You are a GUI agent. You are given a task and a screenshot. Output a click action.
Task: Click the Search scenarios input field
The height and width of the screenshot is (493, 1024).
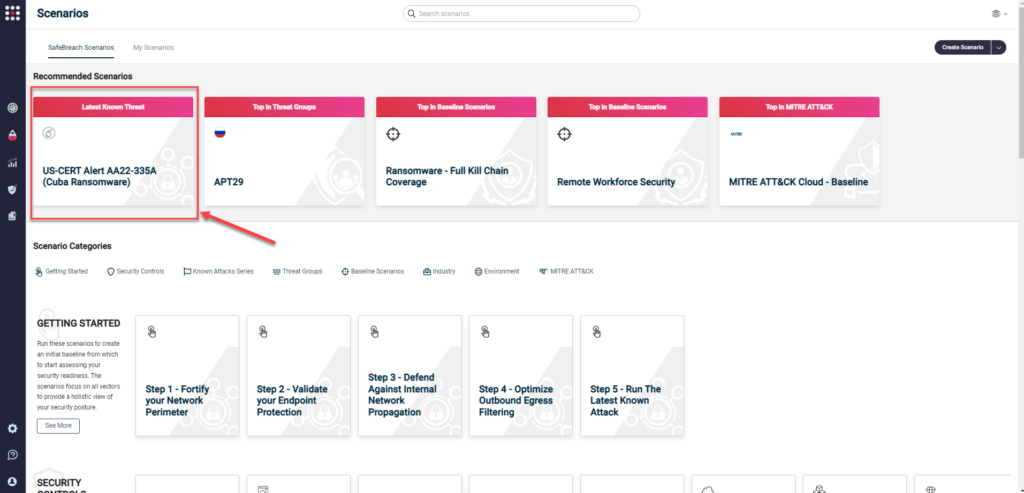(x=521, y=14)
